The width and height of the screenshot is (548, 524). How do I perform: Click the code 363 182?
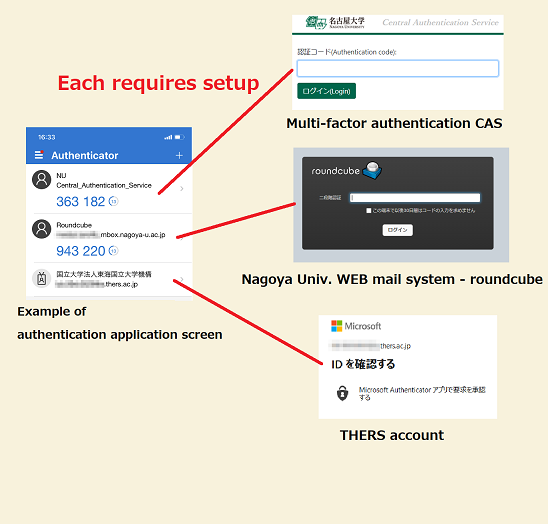point(81,202)
